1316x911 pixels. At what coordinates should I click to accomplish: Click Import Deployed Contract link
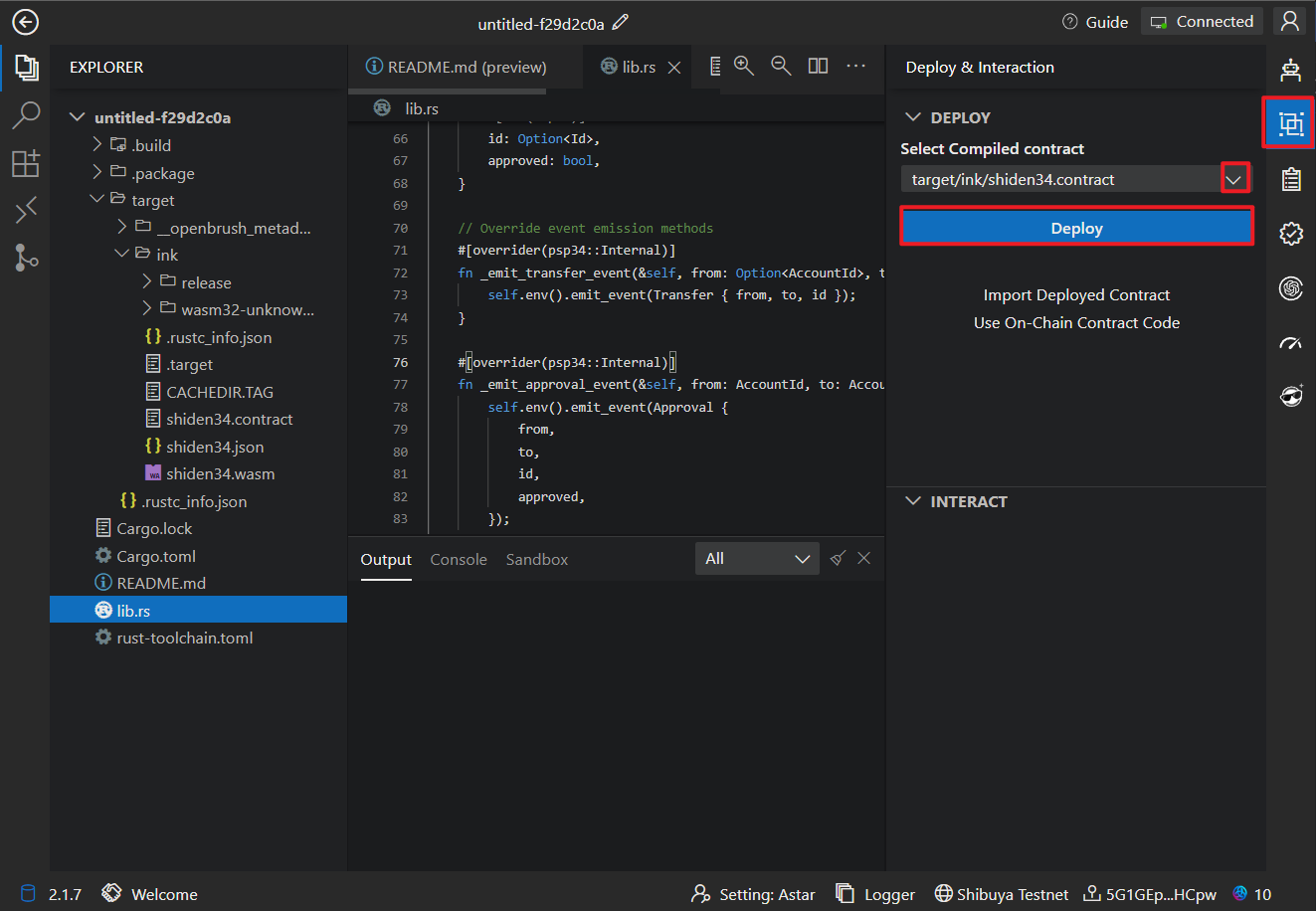coord(1076,295)
